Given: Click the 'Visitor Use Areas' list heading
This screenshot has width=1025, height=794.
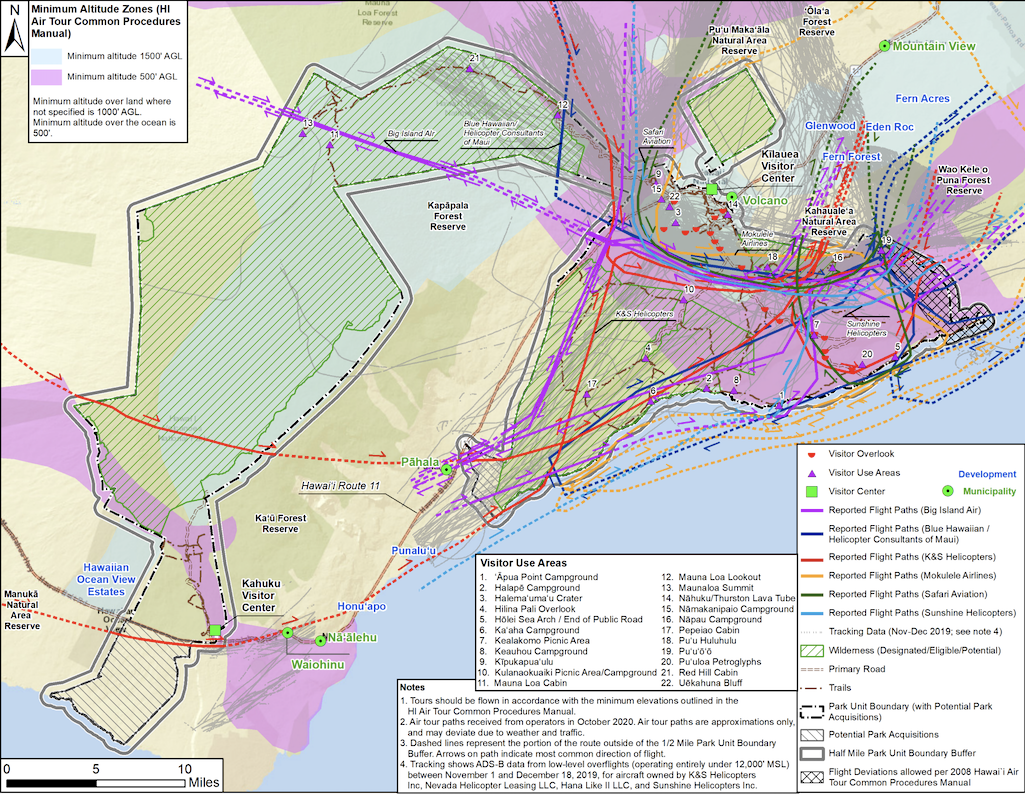Looking at the screenshot, I should tap(524, 563).
